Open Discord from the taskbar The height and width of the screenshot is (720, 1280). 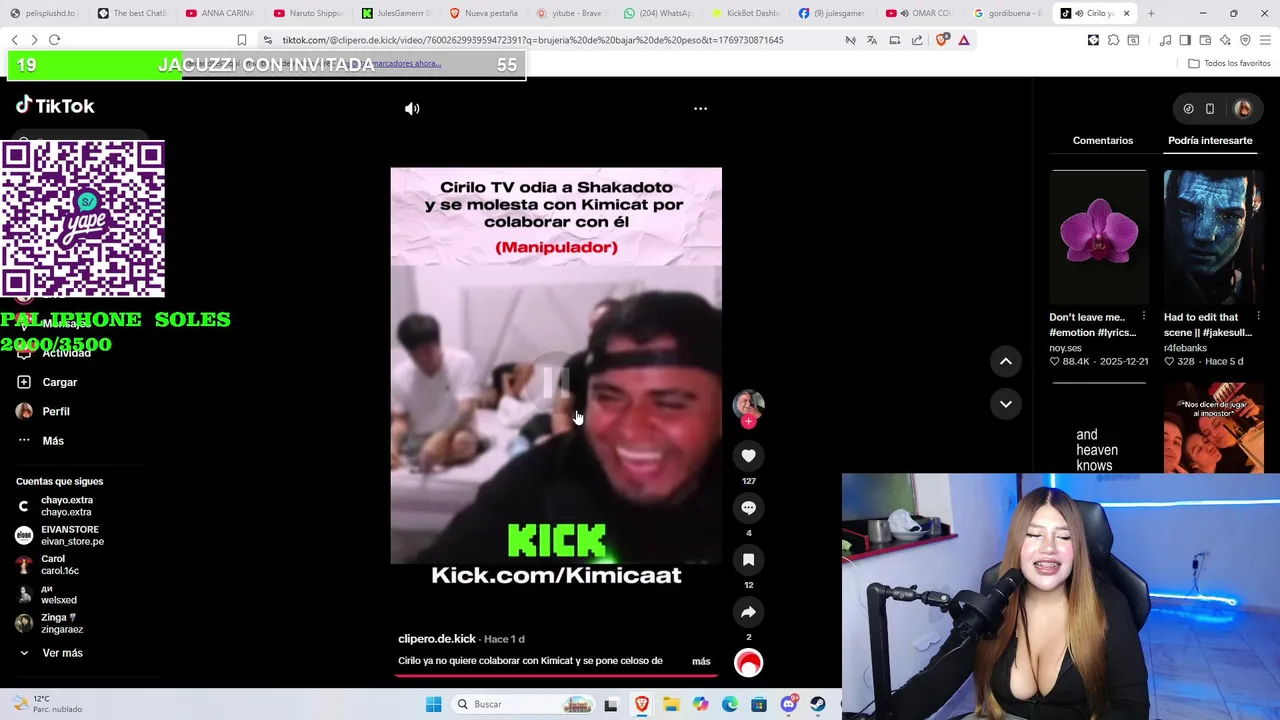(x=789, y=704)
